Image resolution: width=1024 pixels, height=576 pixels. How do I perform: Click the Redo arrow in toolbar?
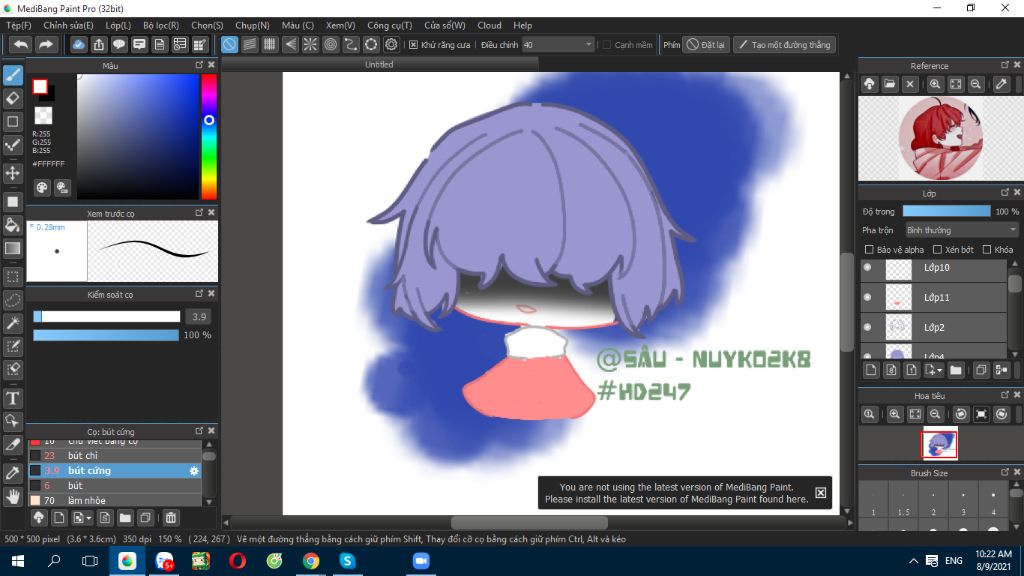click(46, 44)
